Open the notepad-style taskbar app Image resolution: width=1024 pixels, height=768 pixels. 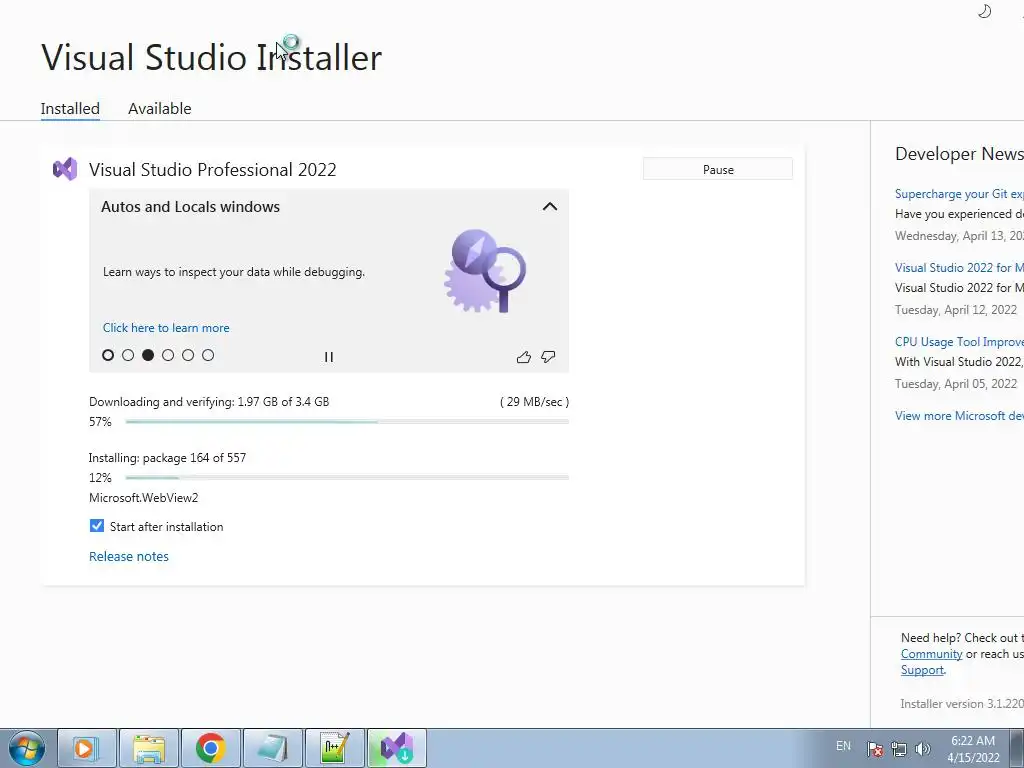tap(272, 748)
